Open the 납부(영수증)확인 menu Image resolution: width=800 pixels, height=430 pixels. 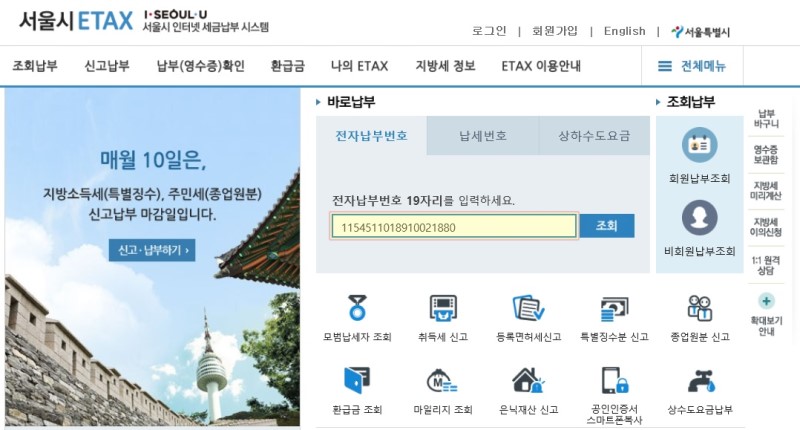tap(201, 66)
